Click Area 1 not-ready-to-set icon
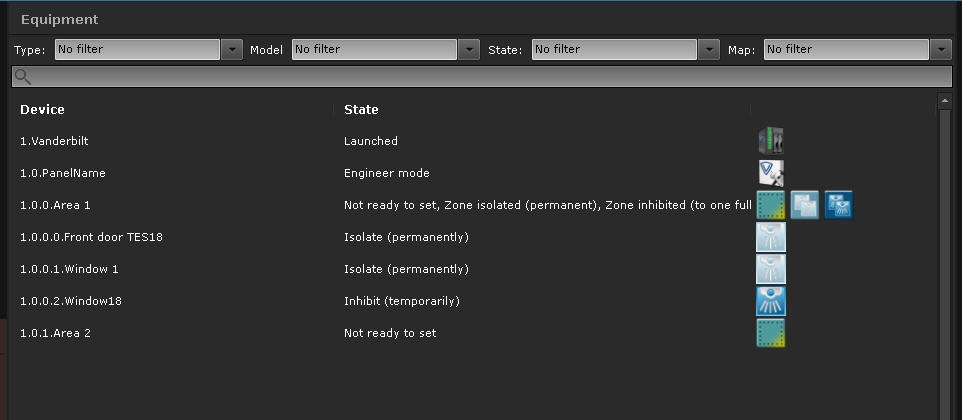This screenshot has width=962, height=420. coord(770,205)
